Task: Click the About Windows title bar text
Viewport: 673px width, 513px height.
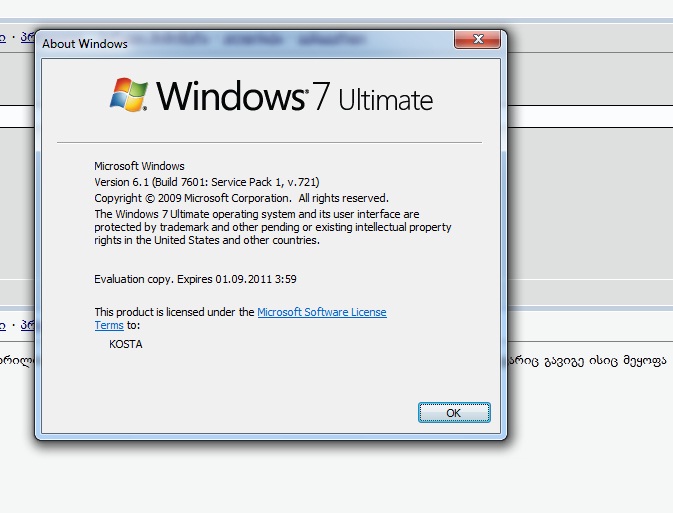Action: click(85, 44)
